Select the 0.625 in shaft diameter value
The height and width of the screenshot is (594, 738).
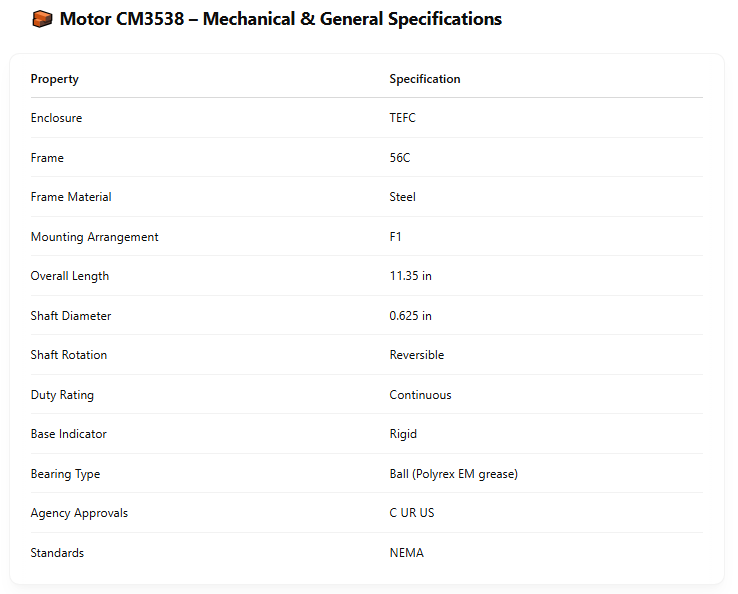pos(410,316)
